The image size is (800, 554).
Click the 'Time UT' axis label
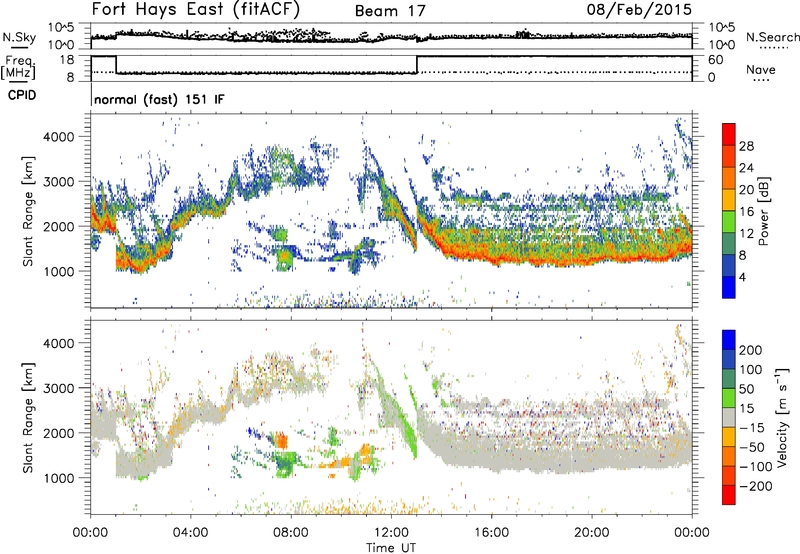(391, 547)
